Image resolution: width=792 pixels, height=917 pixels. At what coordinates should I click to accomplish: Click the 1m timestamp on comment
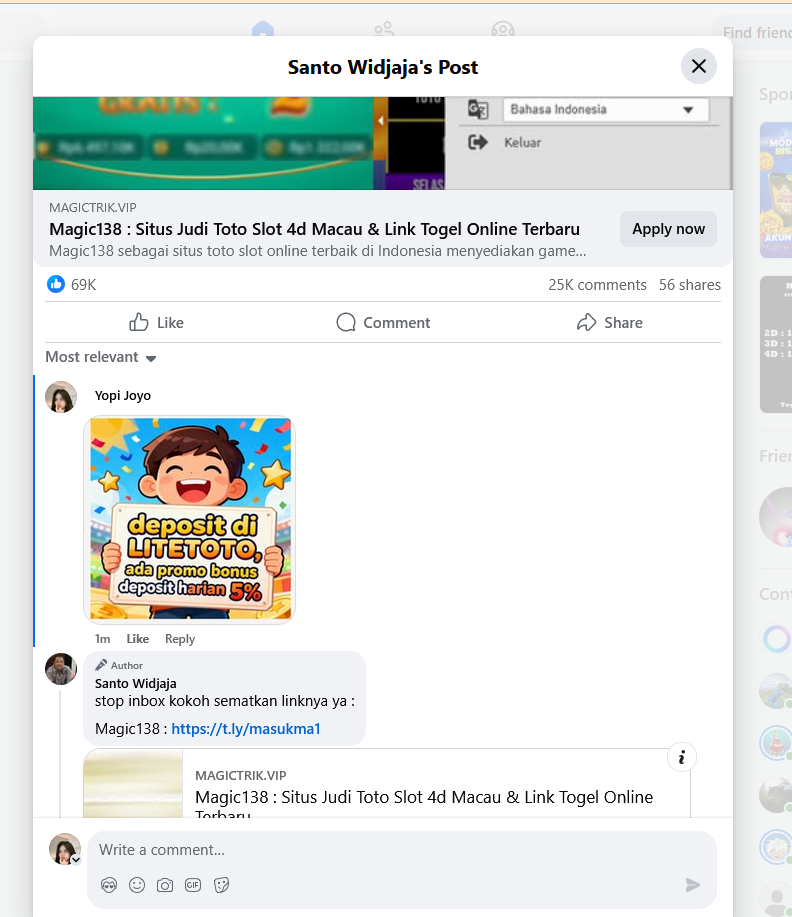point(102,639)
